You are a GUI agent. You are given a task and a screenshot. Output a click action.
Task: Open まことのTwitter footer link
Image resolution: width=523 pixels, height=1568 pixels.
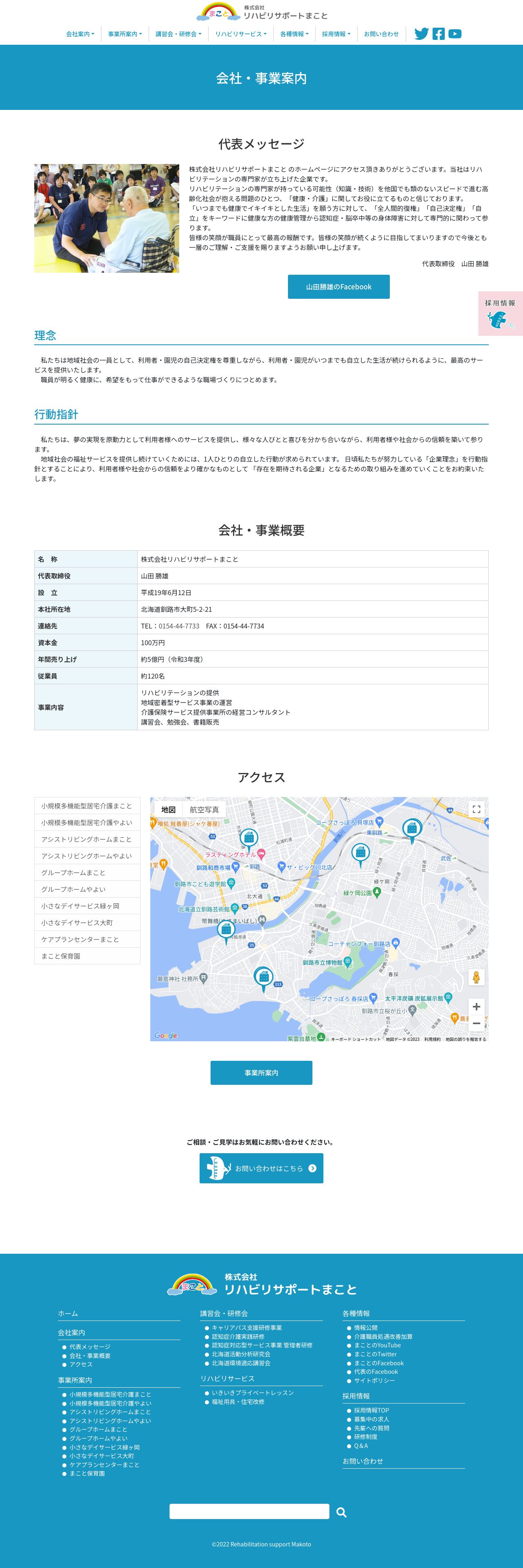(375, 1354)
